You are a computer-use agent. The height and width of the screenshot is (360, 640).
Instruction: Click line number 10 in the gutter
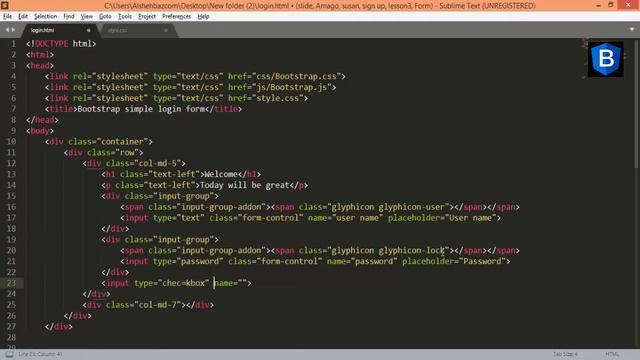[11, 142]
